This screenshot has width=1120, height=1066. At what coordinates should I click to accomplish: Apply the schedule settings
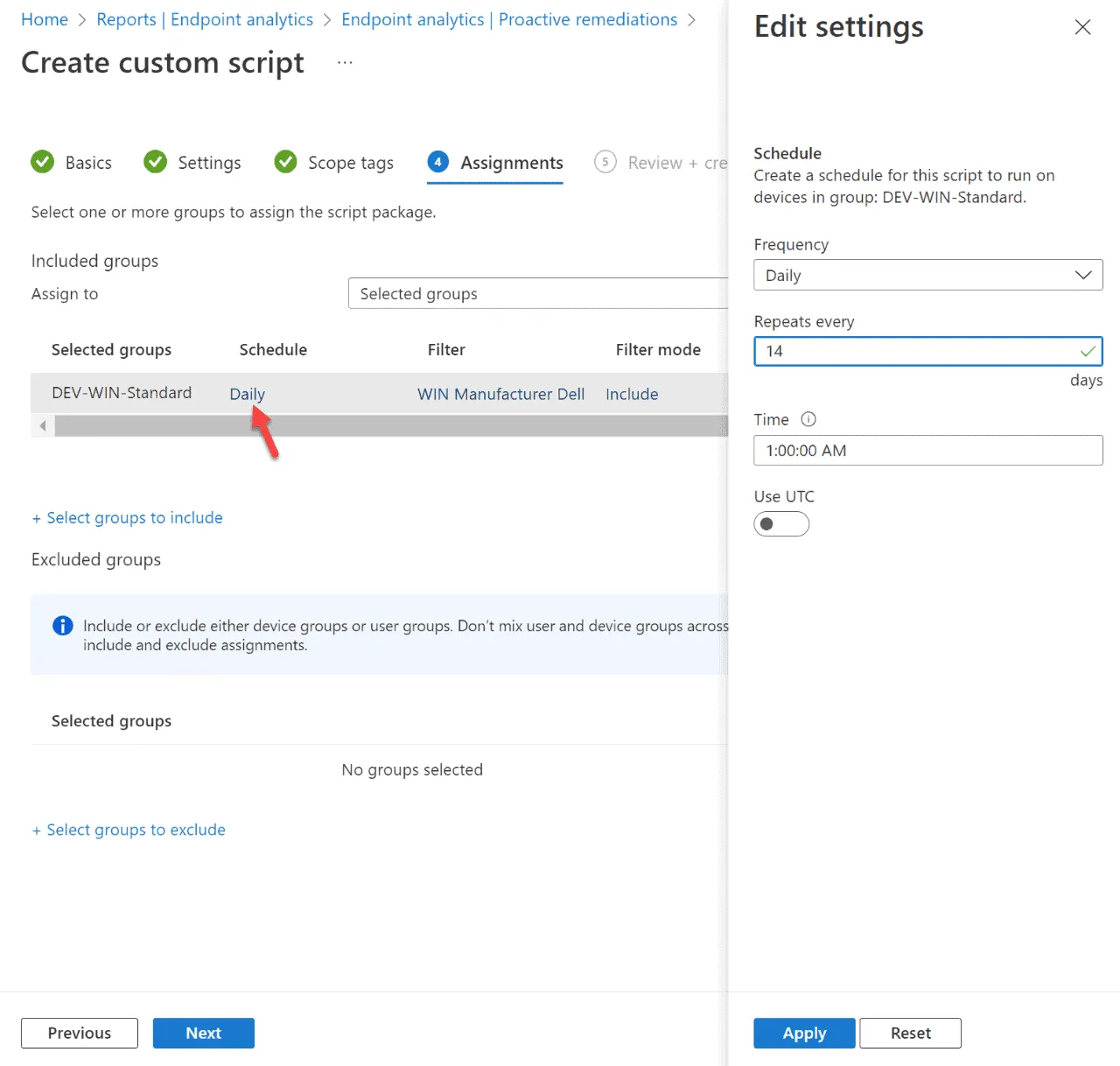[804, 1033]
